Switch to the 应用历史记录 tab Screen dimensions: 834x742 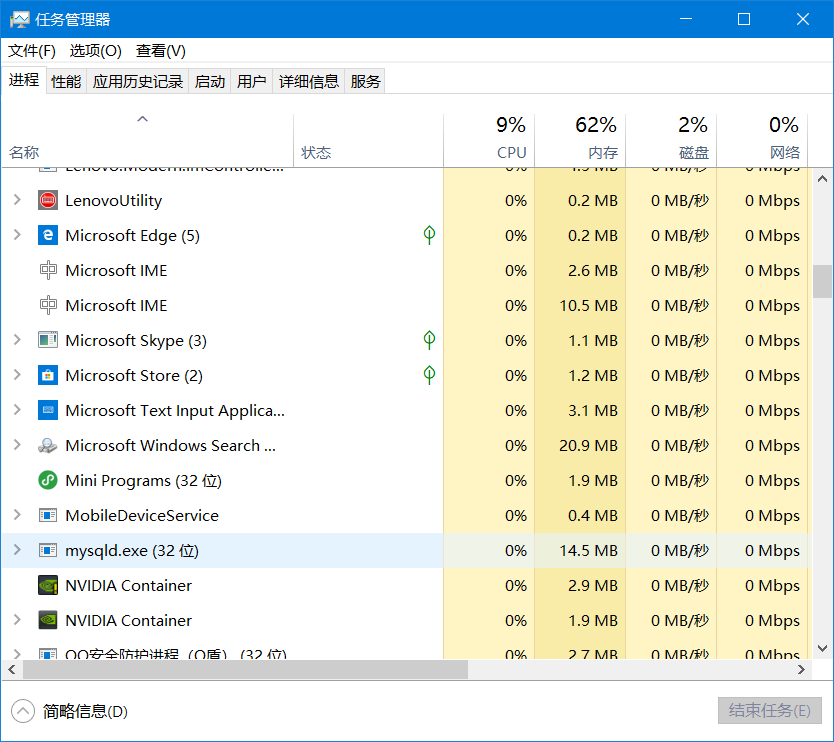point(138,81)
